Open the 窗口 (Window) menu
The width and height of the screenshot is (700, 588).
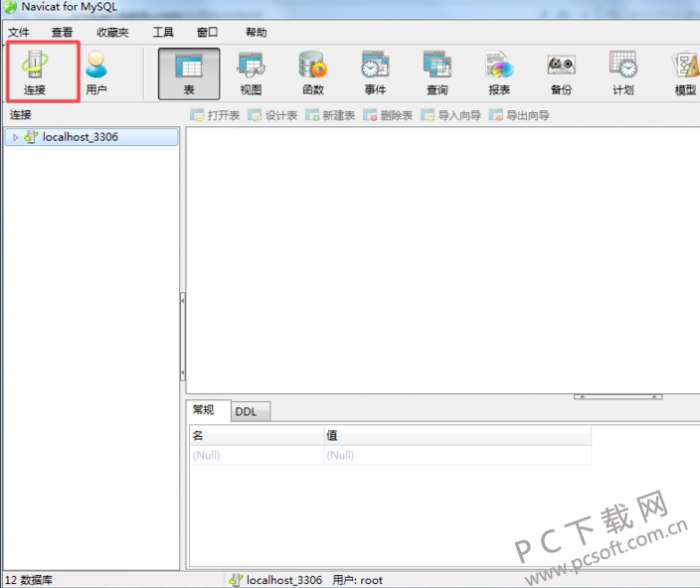pos(207,32)
